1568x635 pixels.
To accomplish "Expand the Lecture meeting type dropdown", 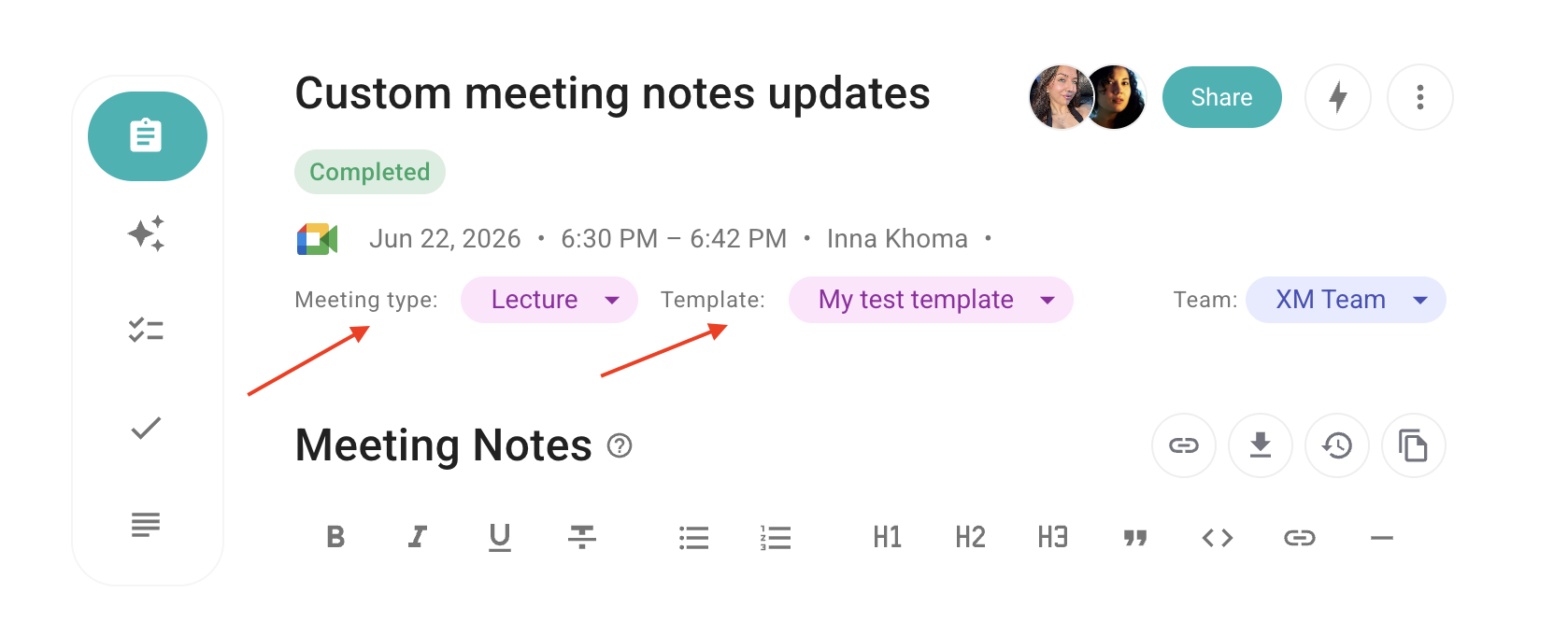I will pos(549,300).
